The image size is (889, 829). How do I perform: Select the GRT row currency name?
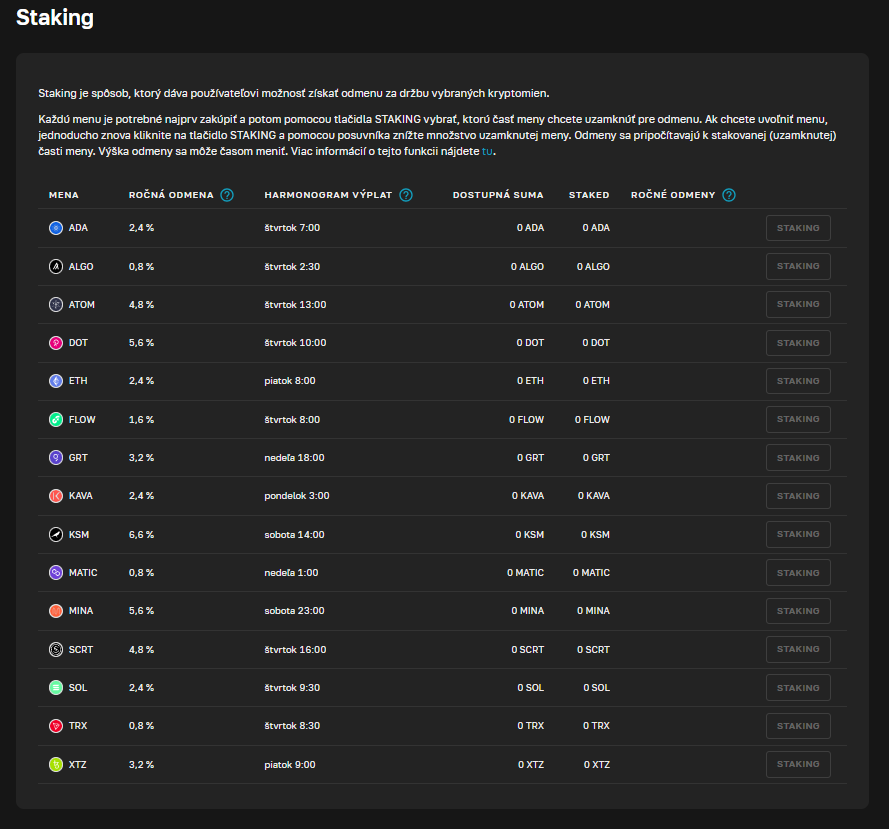(x=78, y=458)
